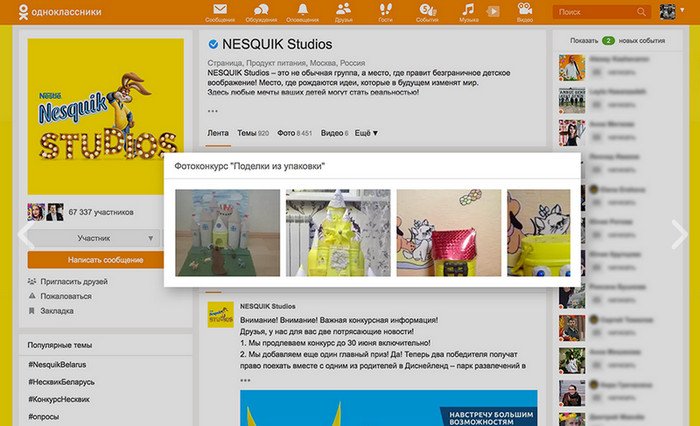Switch to the Видео tab
This screenshot has width=700, height=426.
334,133
